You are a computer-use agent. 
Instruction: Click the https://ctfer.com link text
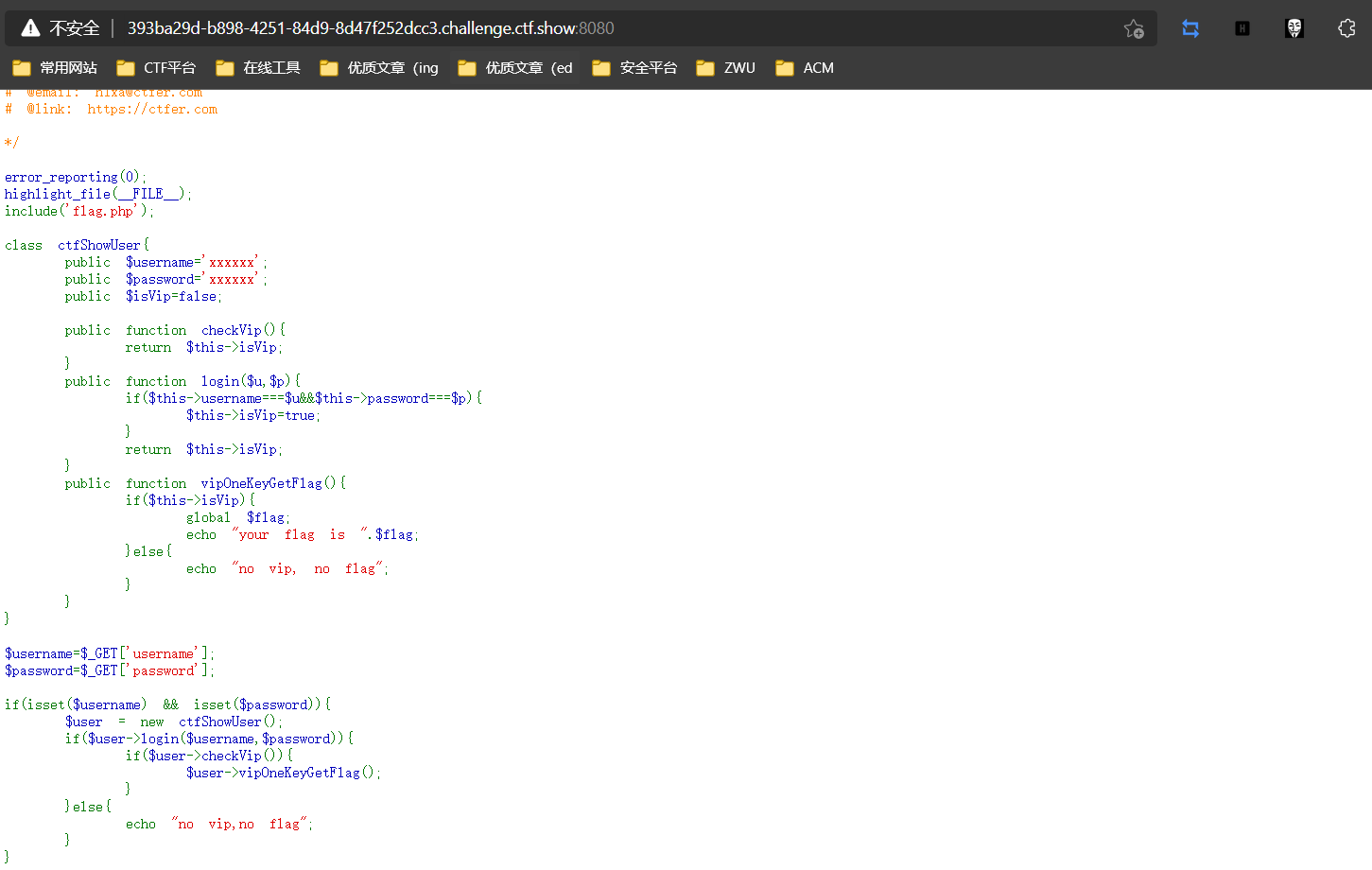152,110
